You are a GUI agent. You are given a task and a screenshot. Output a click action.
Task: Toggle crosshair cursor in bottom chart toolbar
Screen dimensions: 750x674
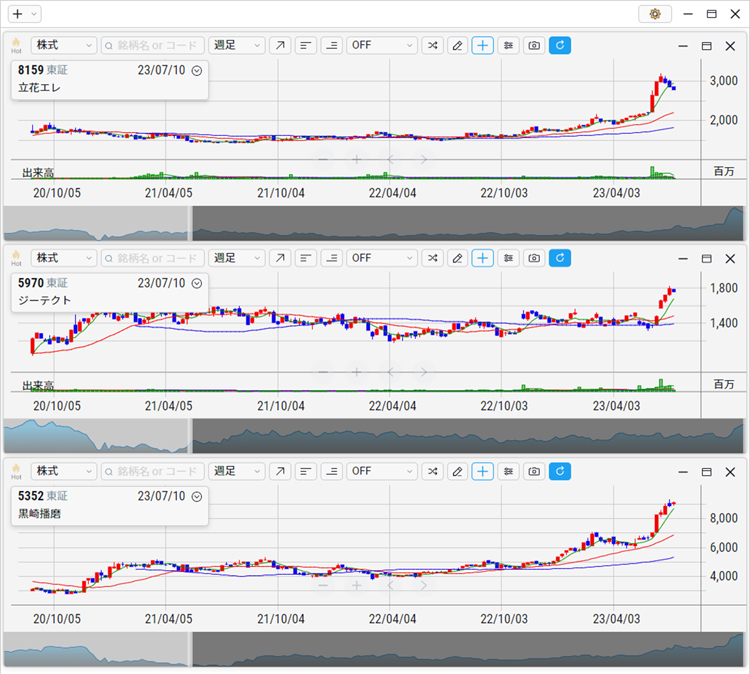tap(483, 470)
